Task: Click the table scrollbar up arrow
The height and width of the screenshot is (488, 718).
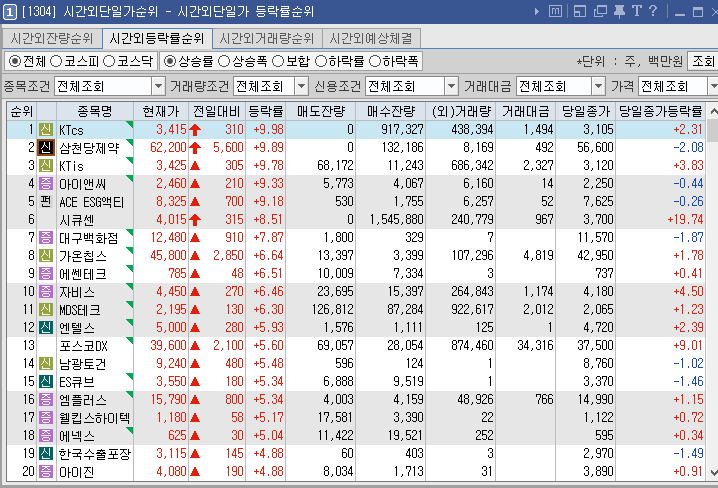Action: pyautogui.click(x=713, y=111)
